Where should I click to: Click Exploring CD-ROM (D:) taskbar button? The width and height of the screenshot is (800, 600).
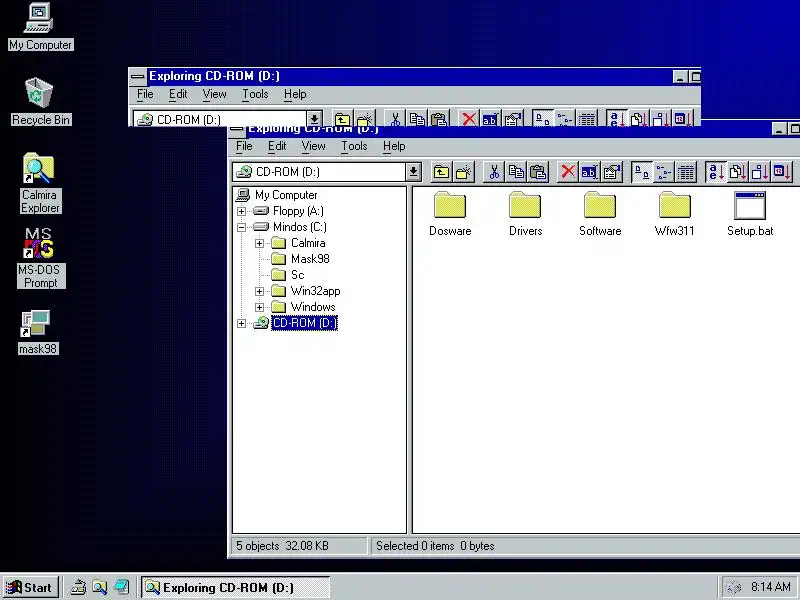(x=236, y=587)
